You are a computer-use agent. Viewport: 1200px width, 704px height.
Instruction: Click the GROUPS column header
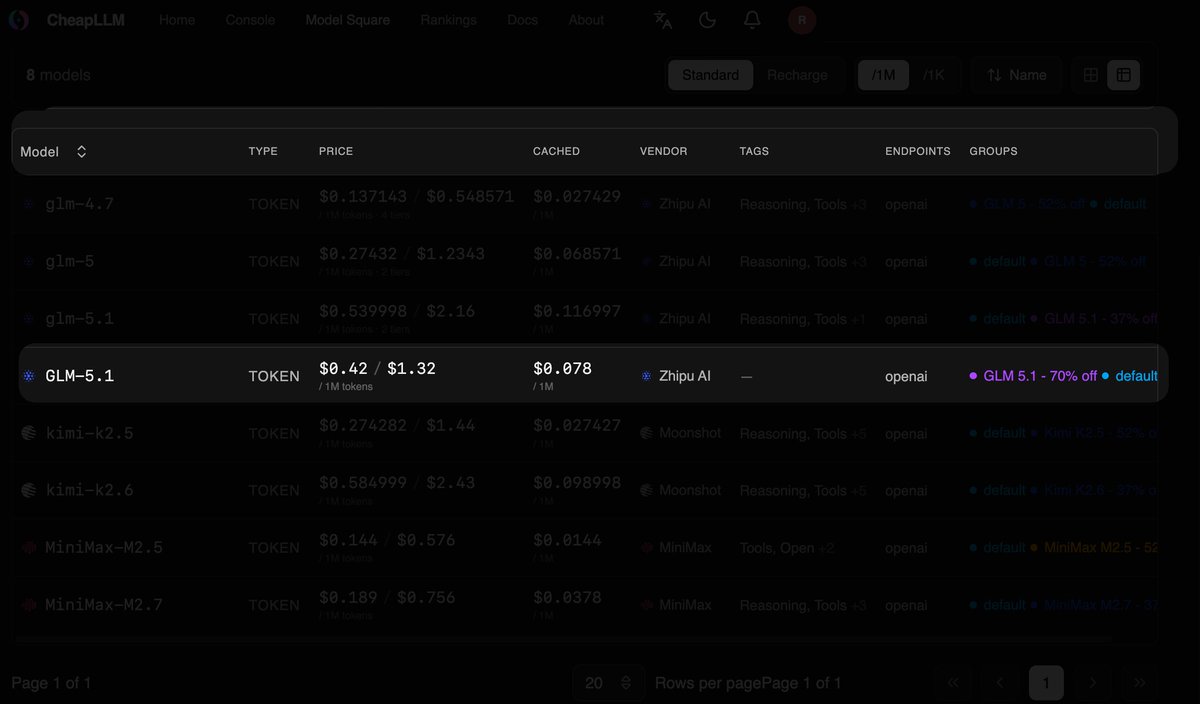tap(993, 151)
